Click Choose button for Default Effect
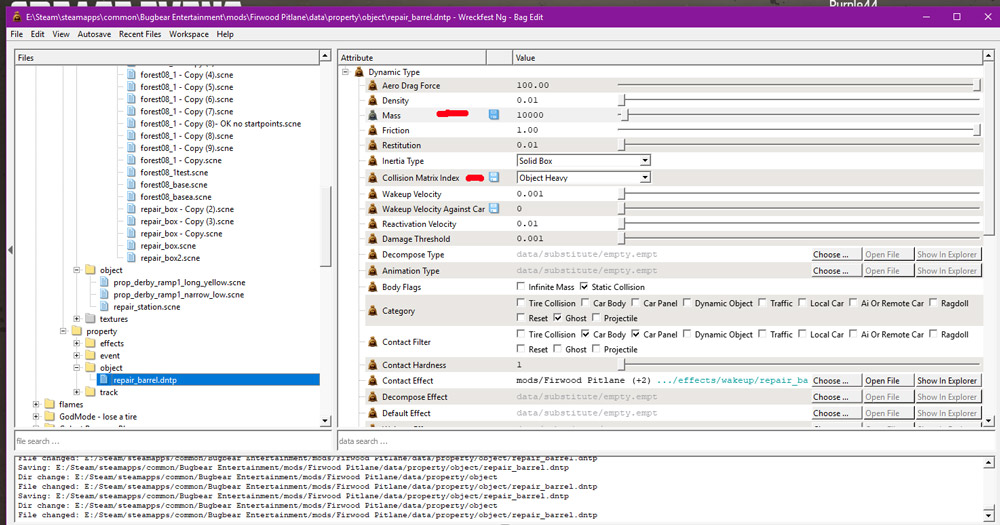 835,413
